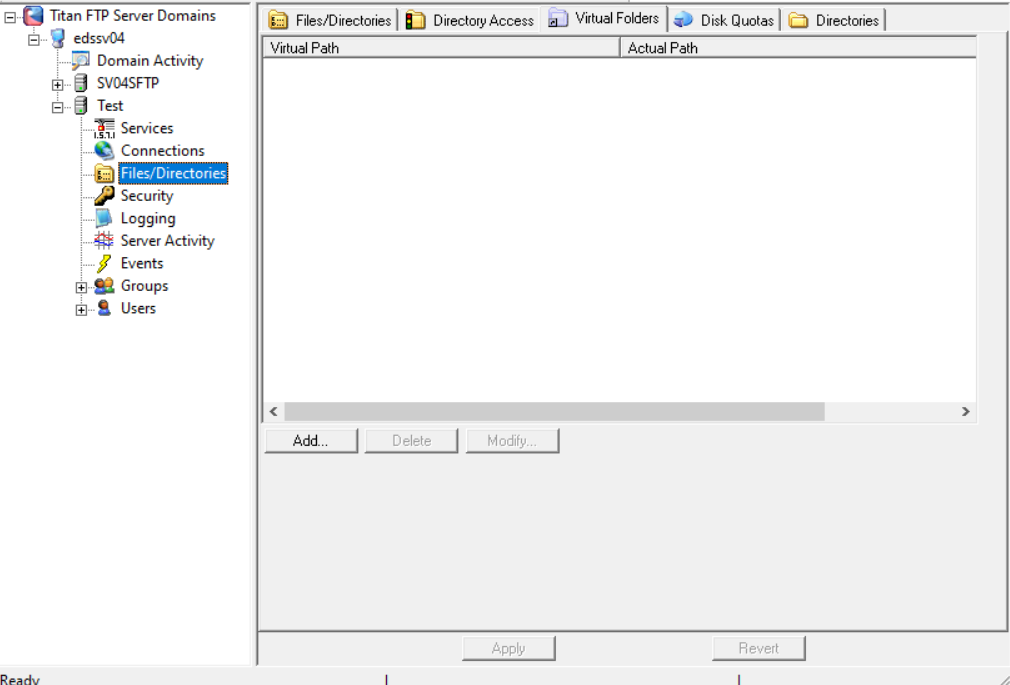Expand the Groups node
This screenshot has height=685, width=1010.
pos(81,286)
